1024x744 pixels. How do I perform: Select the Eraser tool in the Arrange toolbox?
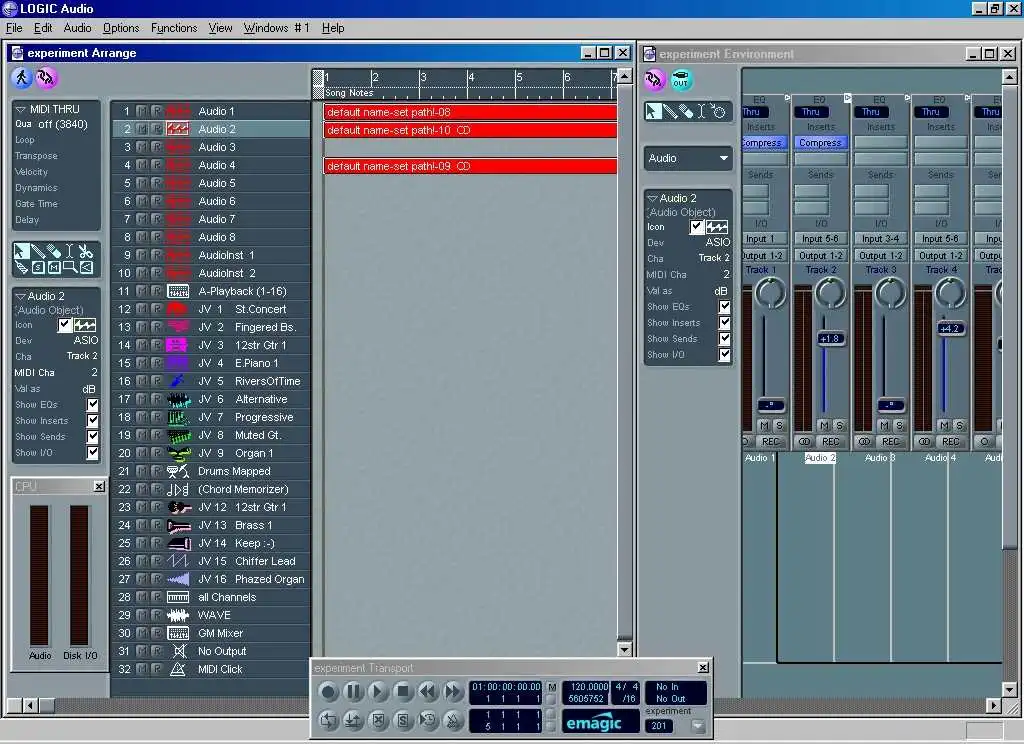click(x=54, y=251)
